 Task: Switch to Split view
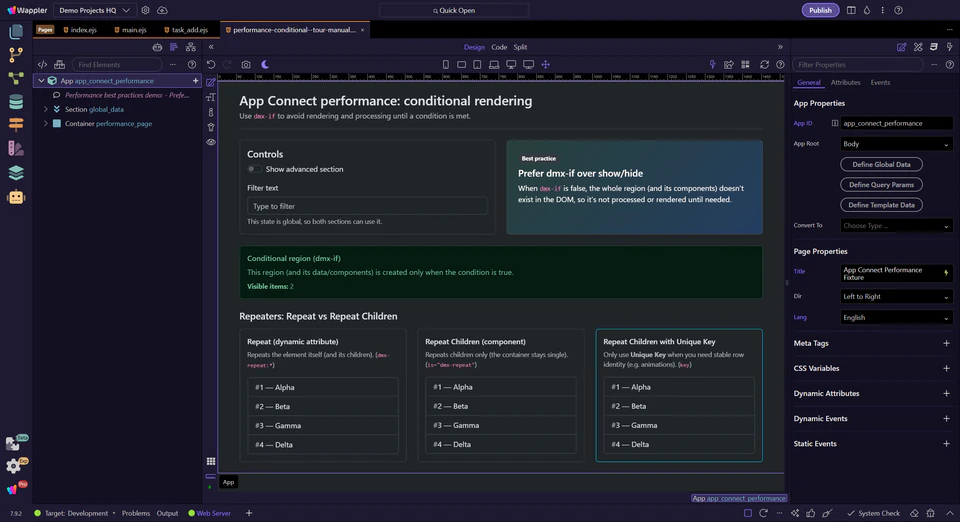click(520, 47)
